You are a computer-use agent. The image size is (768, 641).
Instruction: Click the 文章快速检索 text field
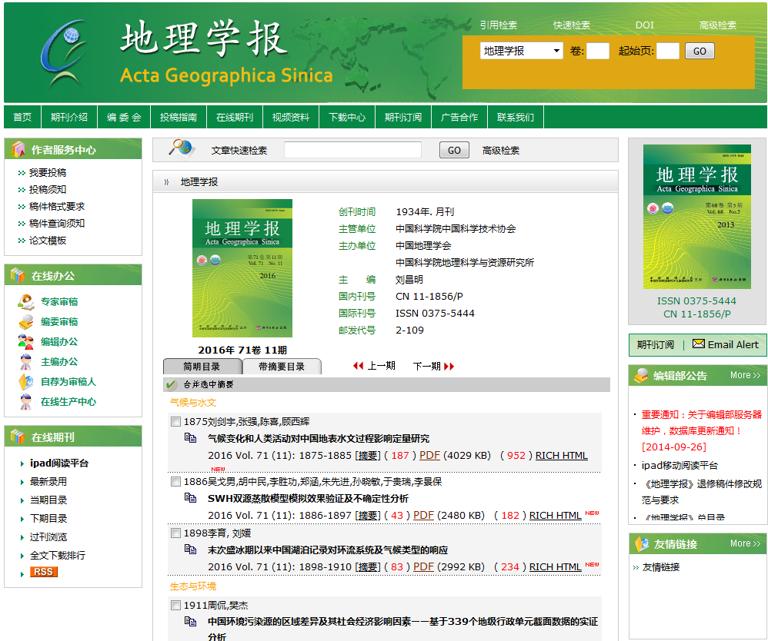(x=353, y=150)
